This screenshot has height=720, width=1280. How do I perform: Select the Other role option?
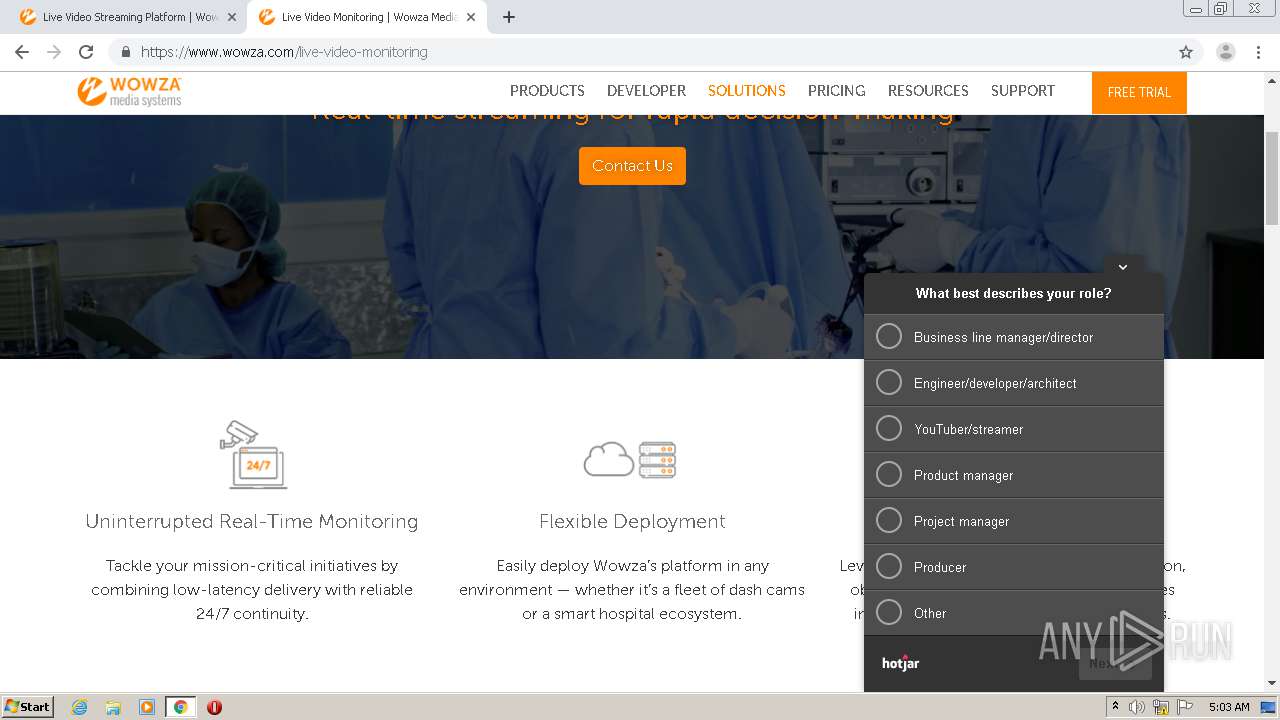coord(1014,613)
